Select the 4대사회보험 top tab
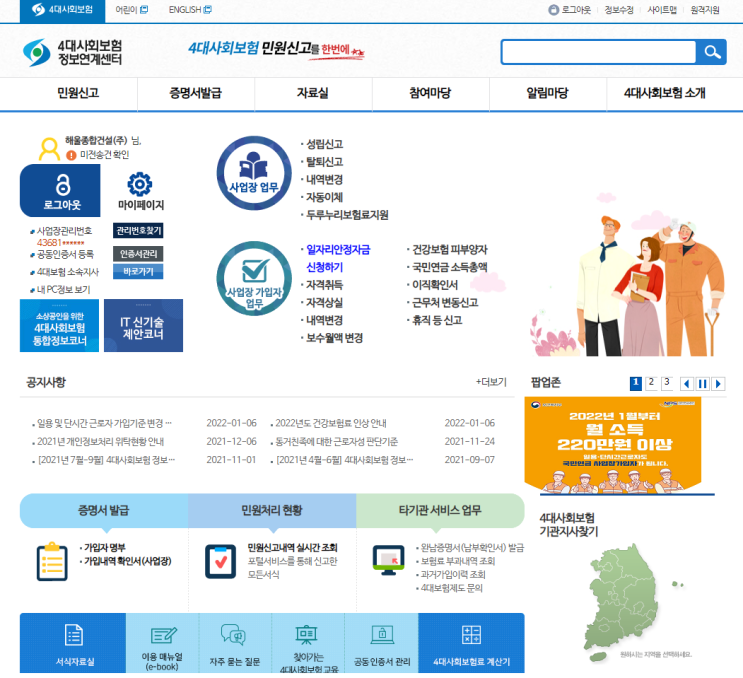The width and height of the screenshot is (743, 678). [x=62, y=10]
